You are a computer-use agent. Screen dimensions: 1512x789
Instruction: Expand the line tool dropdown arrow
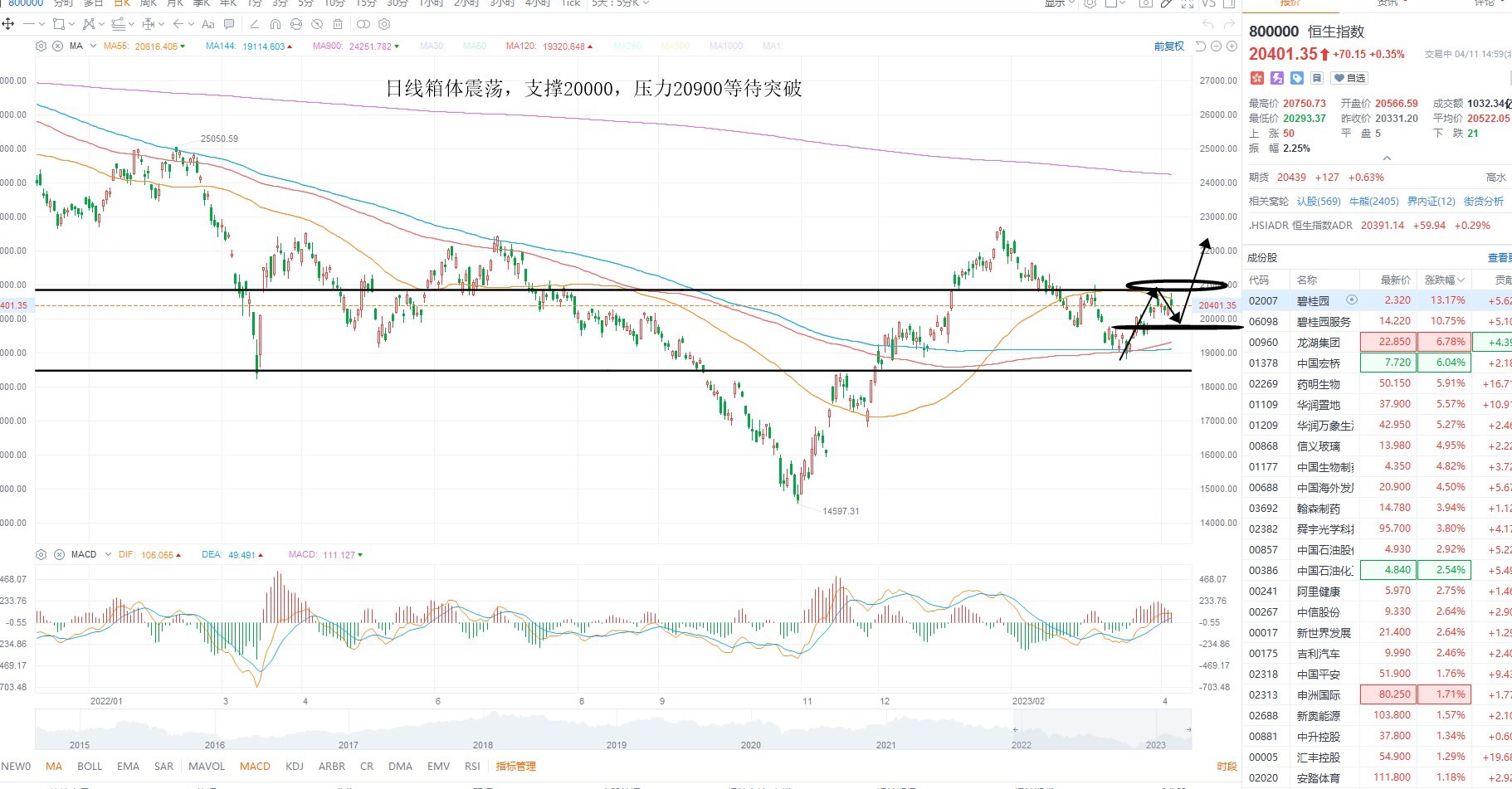pyautogui.click(x=41, y=24)
